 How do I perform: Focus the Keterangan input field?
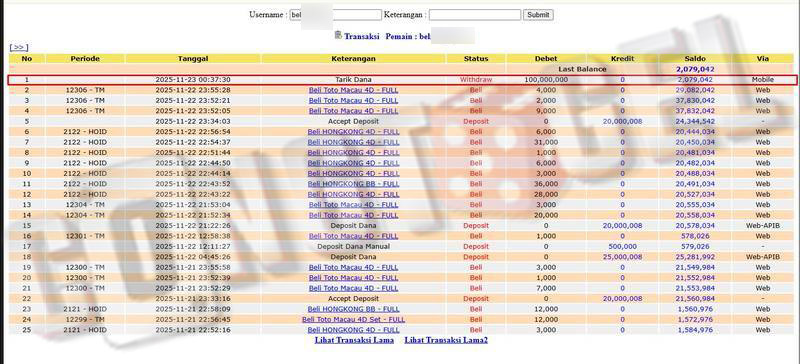(x=475, y=15)
